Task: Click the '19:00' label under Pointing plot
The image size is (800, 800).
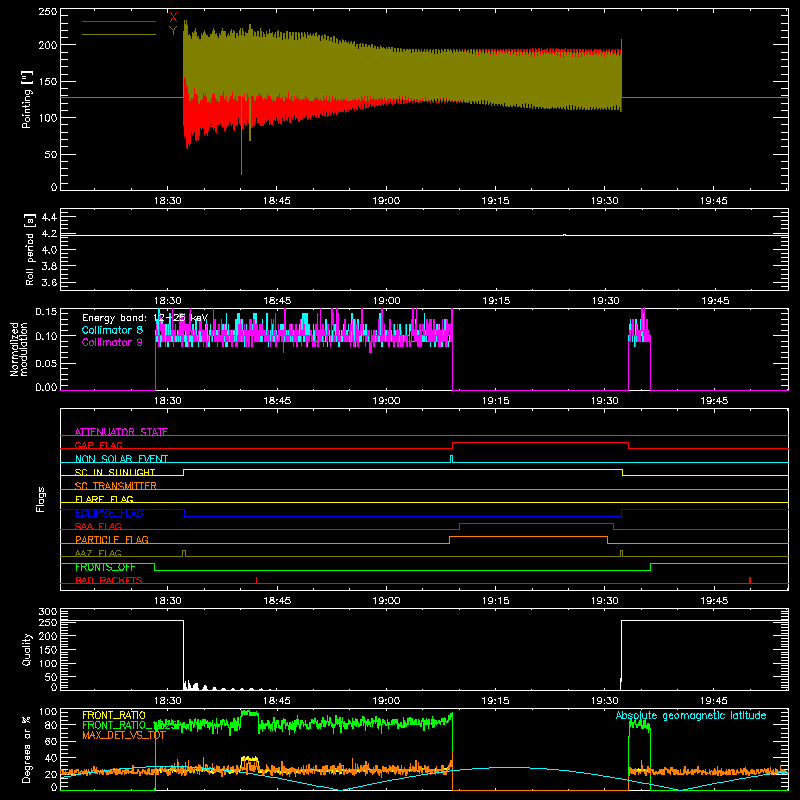Action: click(386, 201)
